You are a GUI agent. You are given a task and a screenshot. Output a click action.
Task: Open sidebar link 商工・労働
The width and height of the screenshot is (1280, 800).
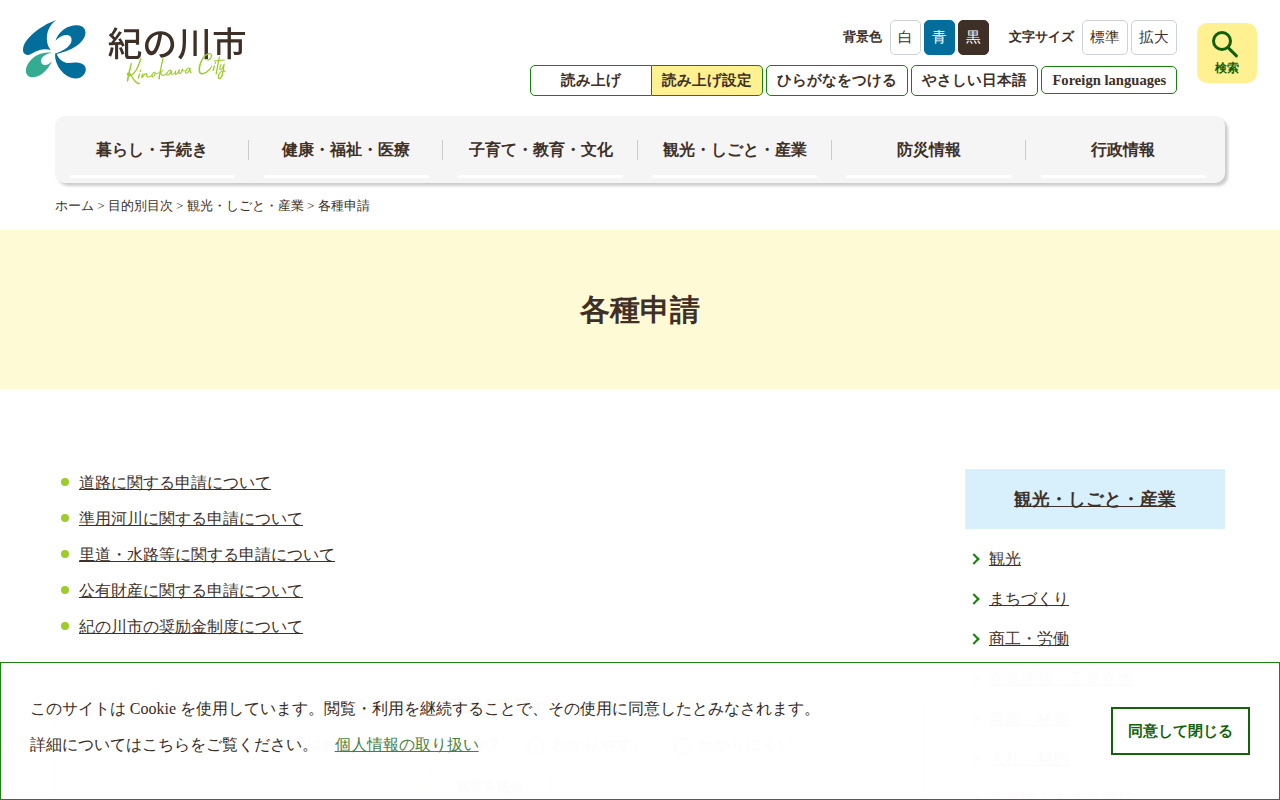coord(1029,639)
